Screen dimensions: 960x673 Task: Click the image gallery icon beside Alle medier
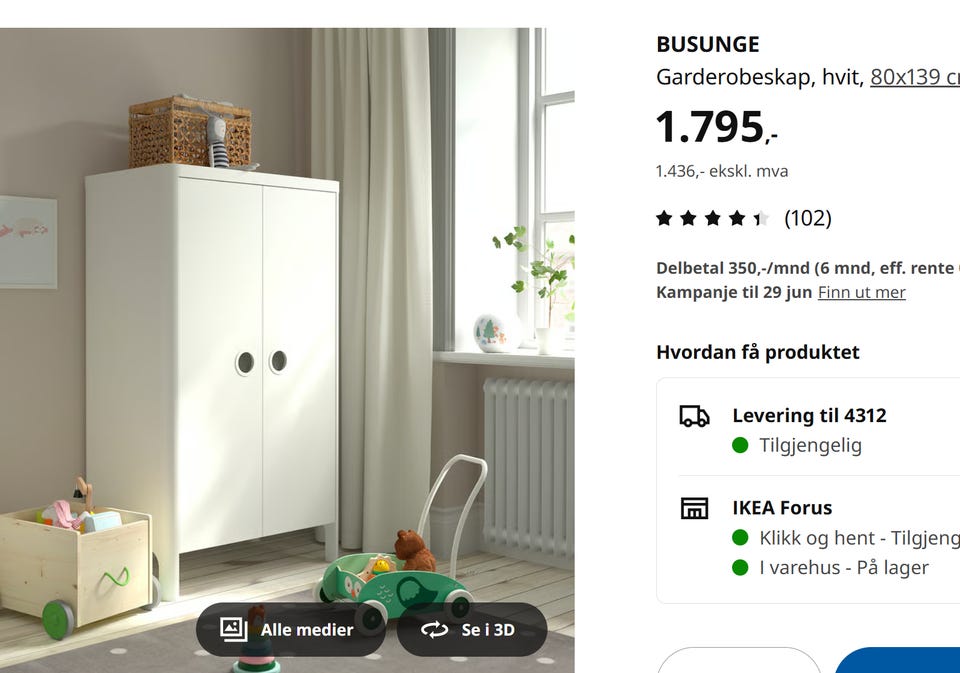pos(234,629)
